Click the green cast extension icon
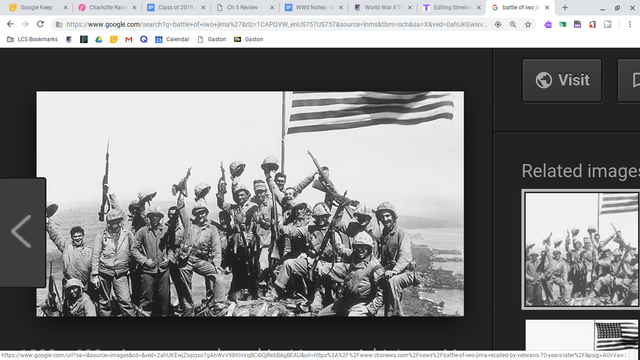The height and width of the screenshot is (360, 640). pyautogui.click(x=562, y=24)
